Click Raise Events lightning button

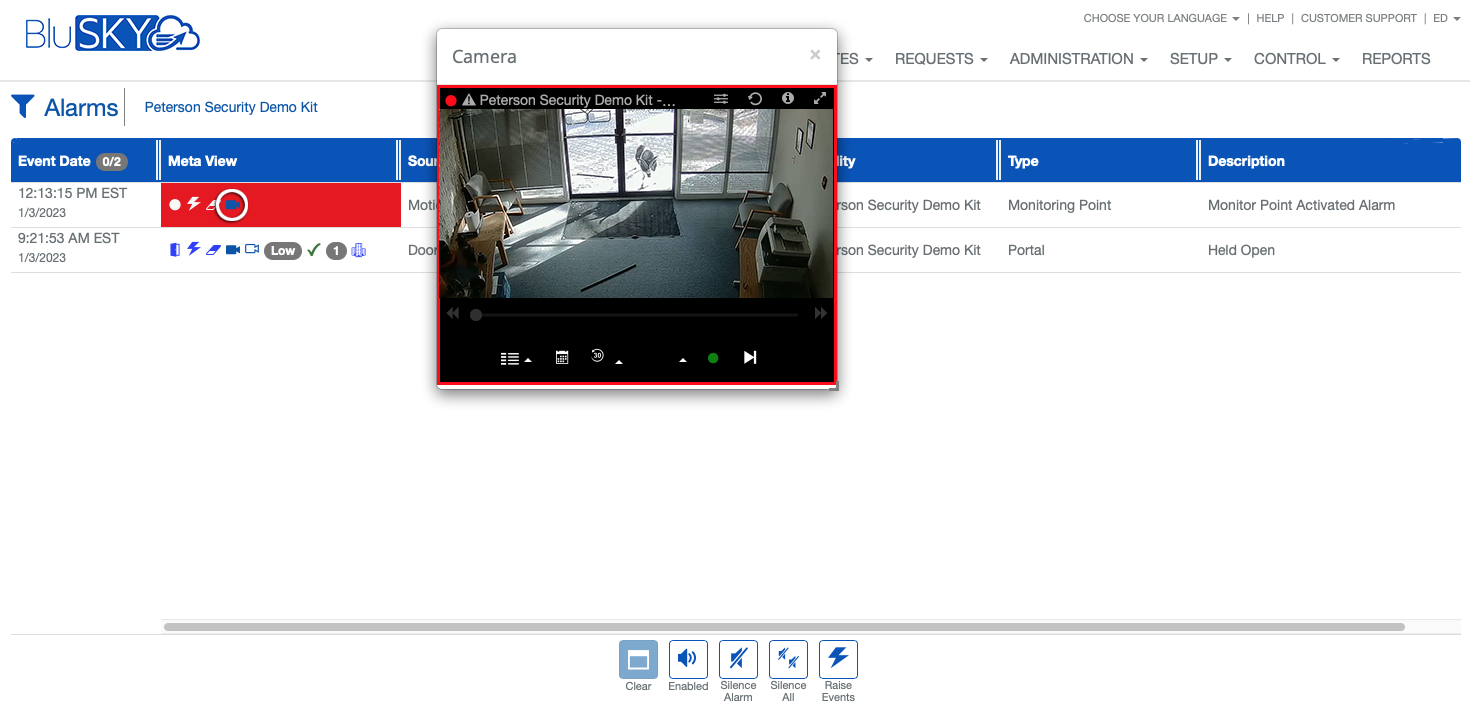click(x=838, y=659)
